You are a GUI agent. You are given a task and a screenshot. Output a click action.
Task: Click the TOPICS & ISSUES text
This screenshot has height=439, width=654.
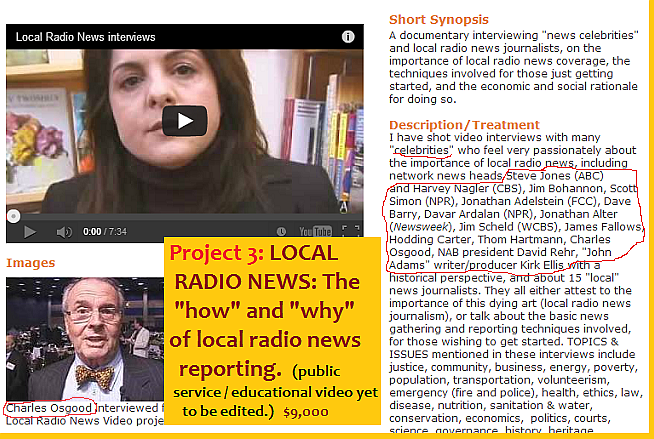click(x=503, y=348)
